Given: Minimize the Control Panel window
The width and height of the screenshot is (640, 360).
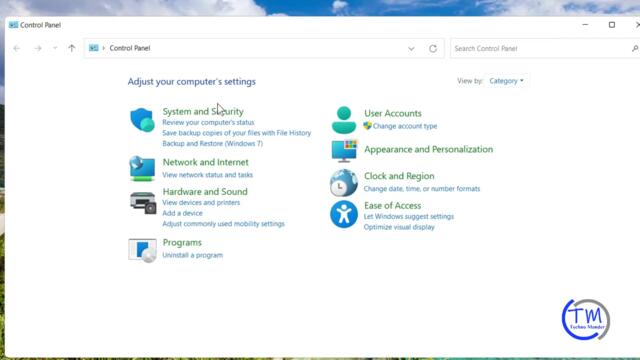Looking at the screenshot, I should 585,25.
